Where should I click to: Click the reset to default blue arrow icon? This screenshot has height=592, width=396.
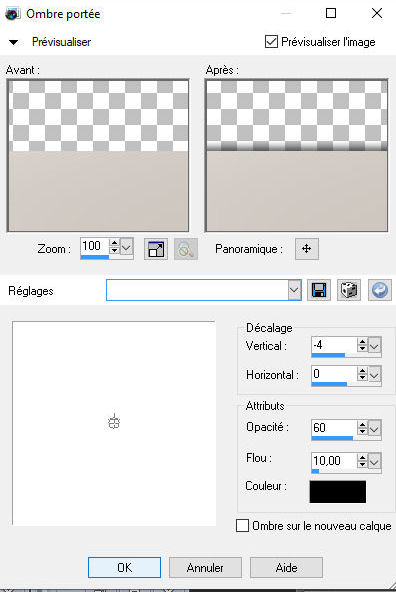click(x=380, y=290)
